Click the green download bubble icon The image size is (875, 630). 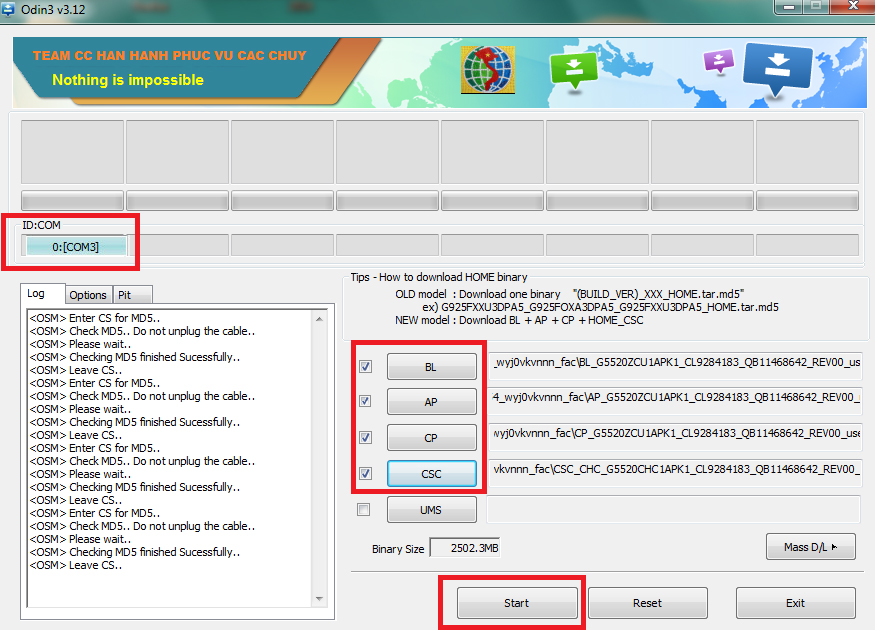tap(574, 70)
